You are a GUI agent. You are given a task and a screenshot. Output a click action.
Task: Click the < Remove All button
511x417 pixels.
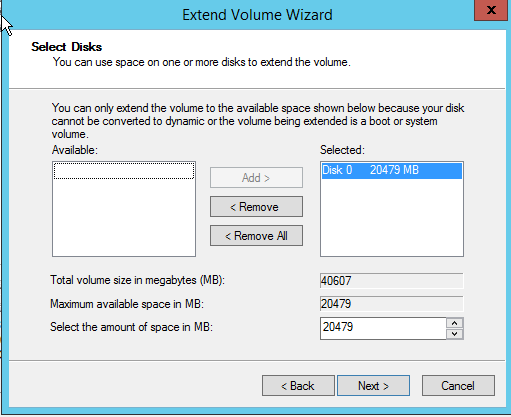click(256, 236)
